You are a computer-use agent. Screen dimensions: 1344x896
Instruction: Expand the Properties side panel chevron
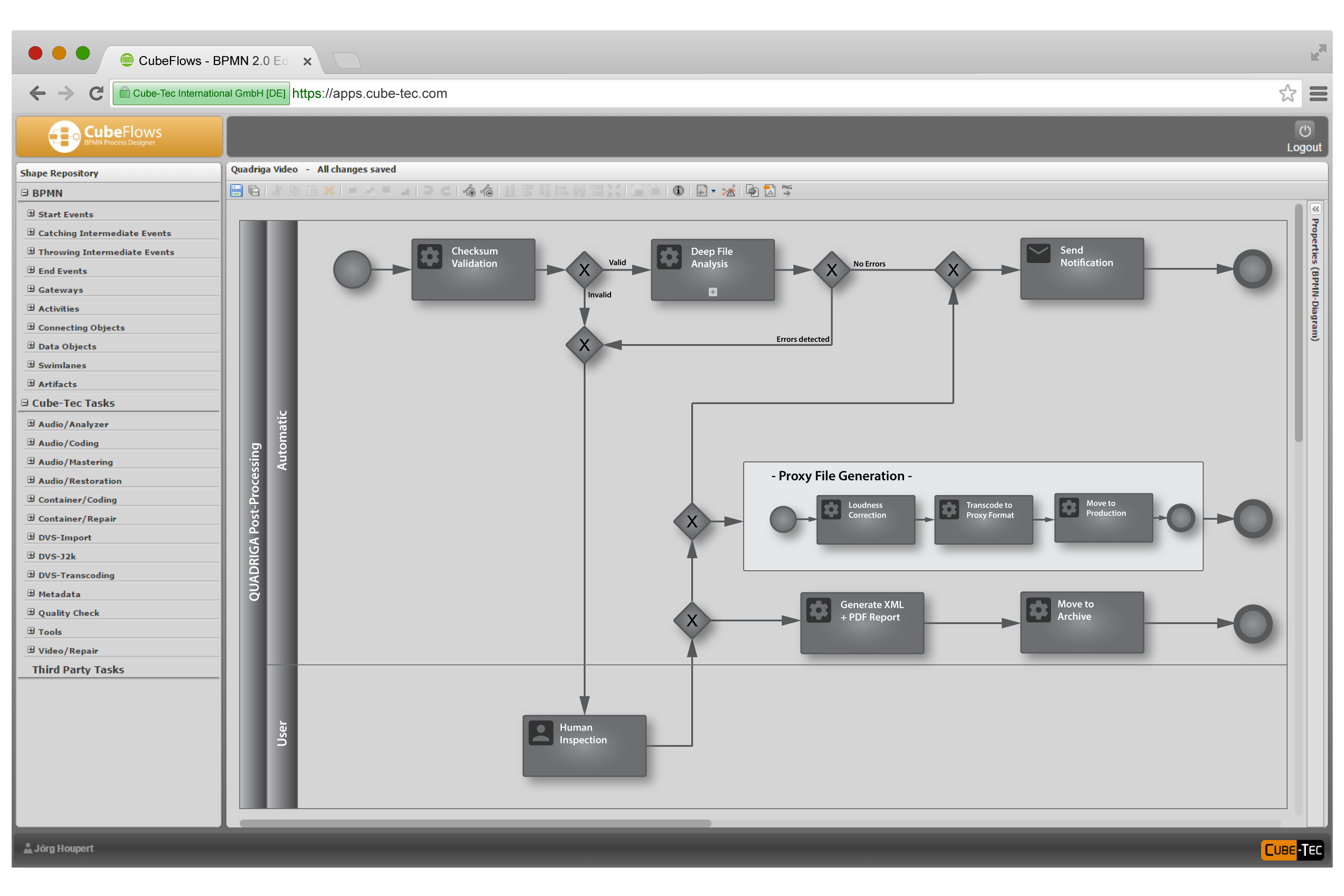[x=1315, y=209]
